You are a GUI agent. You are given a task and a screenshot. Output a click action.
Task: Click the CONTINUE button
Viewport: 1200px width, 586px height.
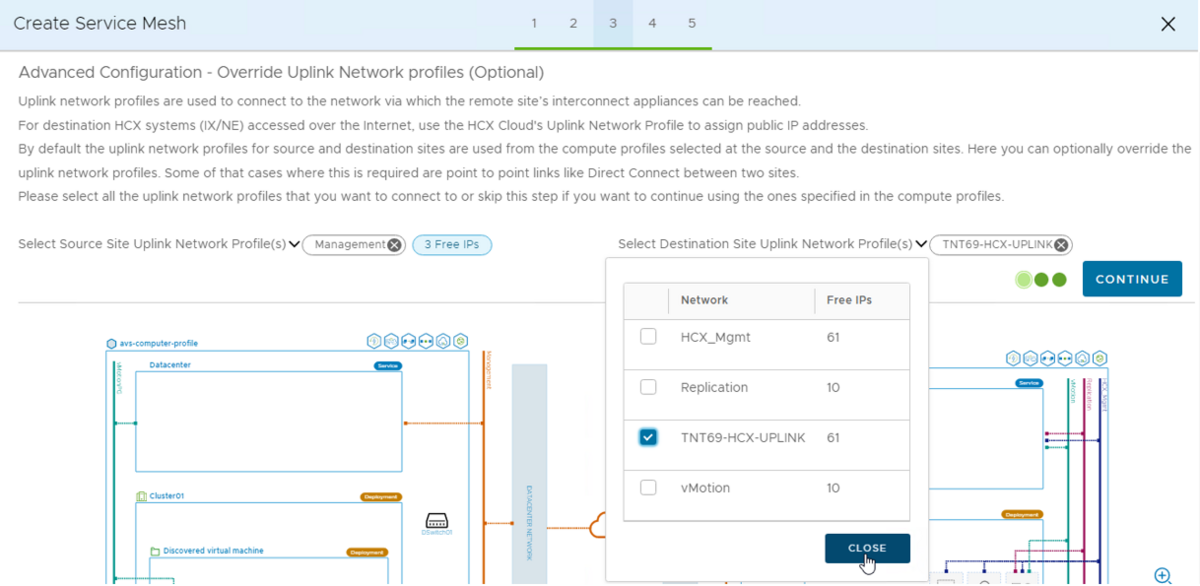click(x=1132, y=279)
